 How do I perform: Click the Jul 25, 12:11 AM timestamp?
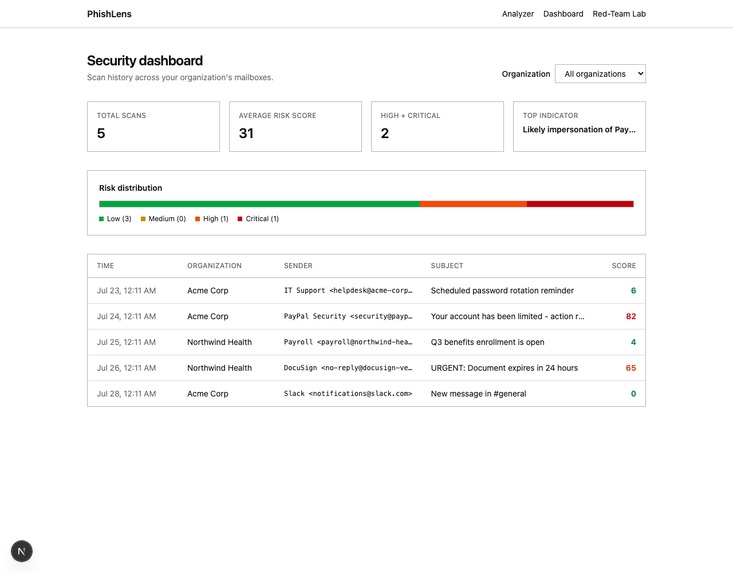click(126, 342)
